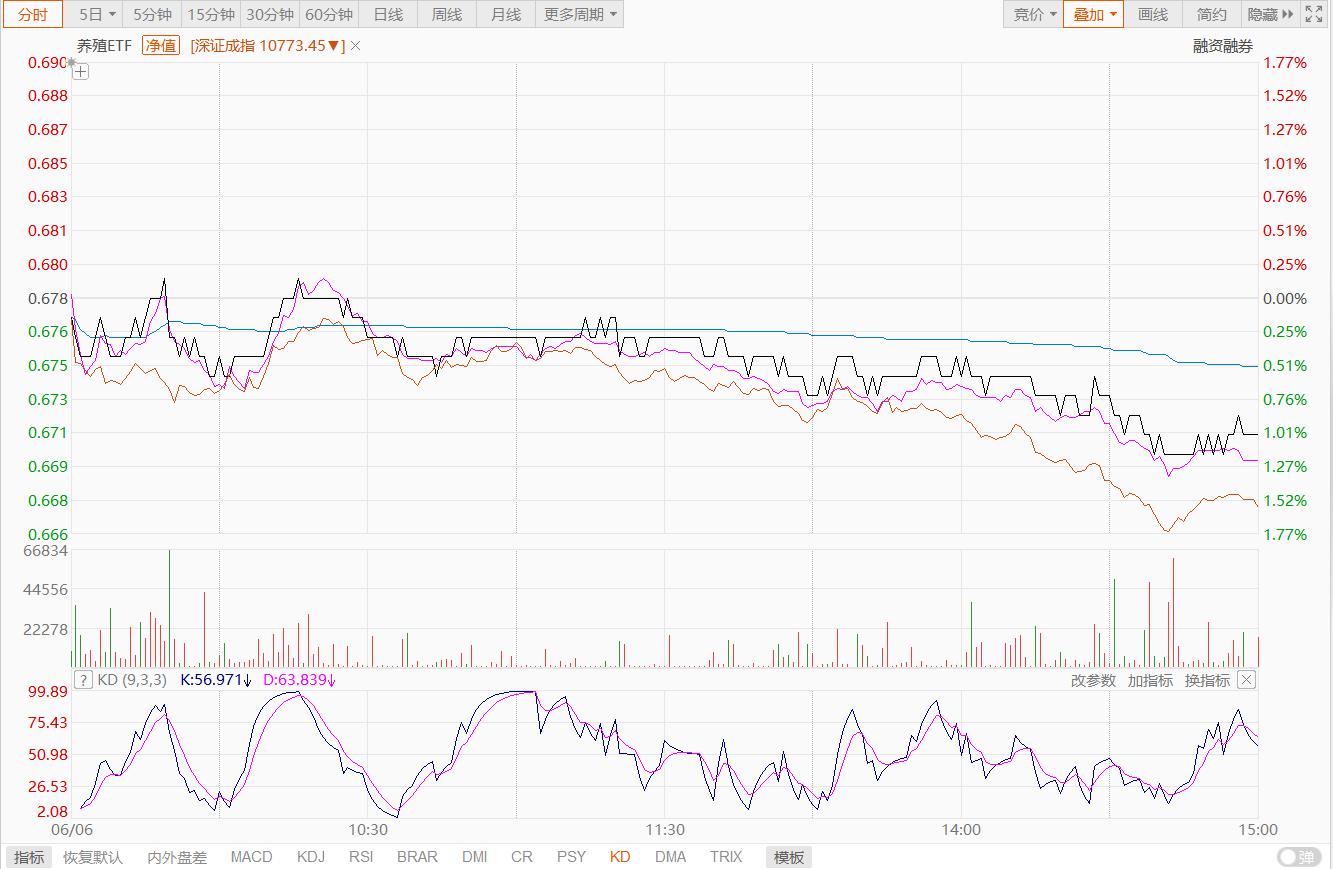Click the 隐藏 double-arrow hide button
1333x869 pixels.
coord(1270,14)
